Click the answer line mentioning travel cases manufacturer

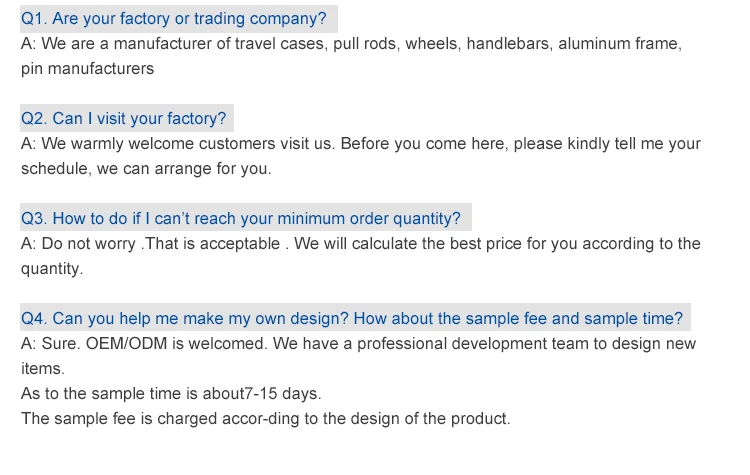[351, 44]
